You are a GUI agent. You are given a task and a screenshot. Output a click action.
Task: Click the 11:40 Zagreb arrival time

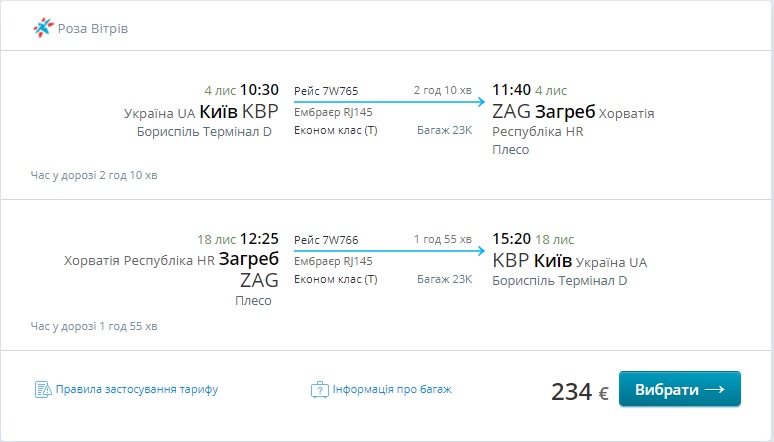(511, 90)
